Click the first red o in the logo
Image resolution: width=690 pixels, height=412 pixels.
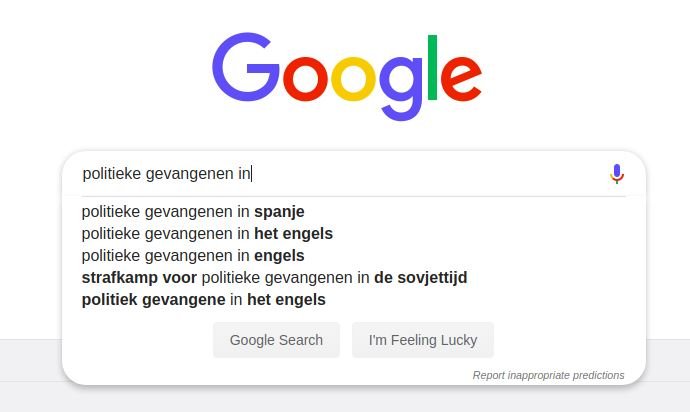point(305,80)
